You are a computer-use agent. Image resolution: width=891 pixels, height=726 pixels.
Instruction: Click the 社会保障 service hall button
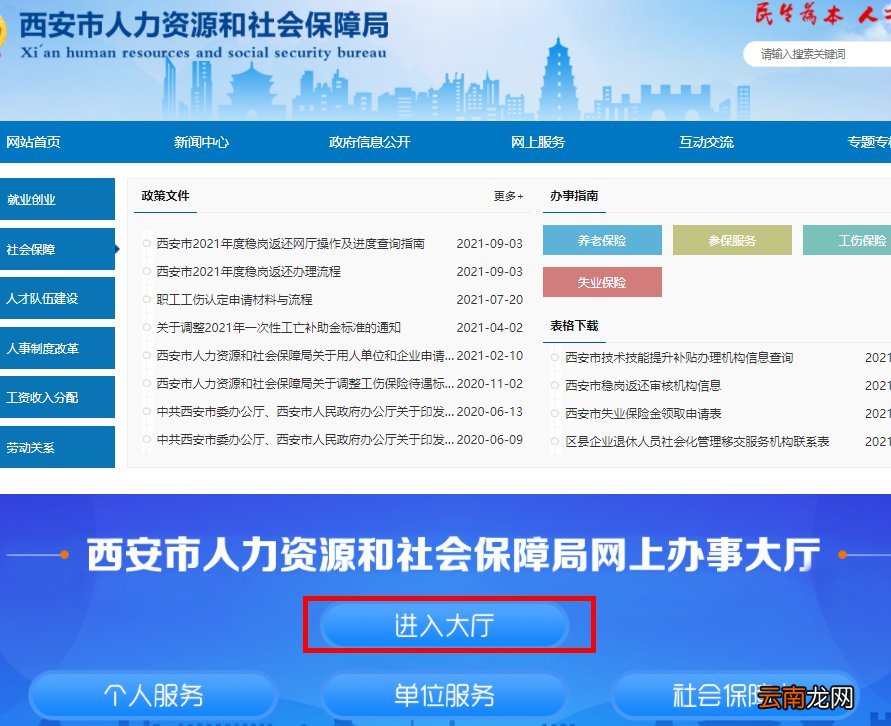pos(735,695)
